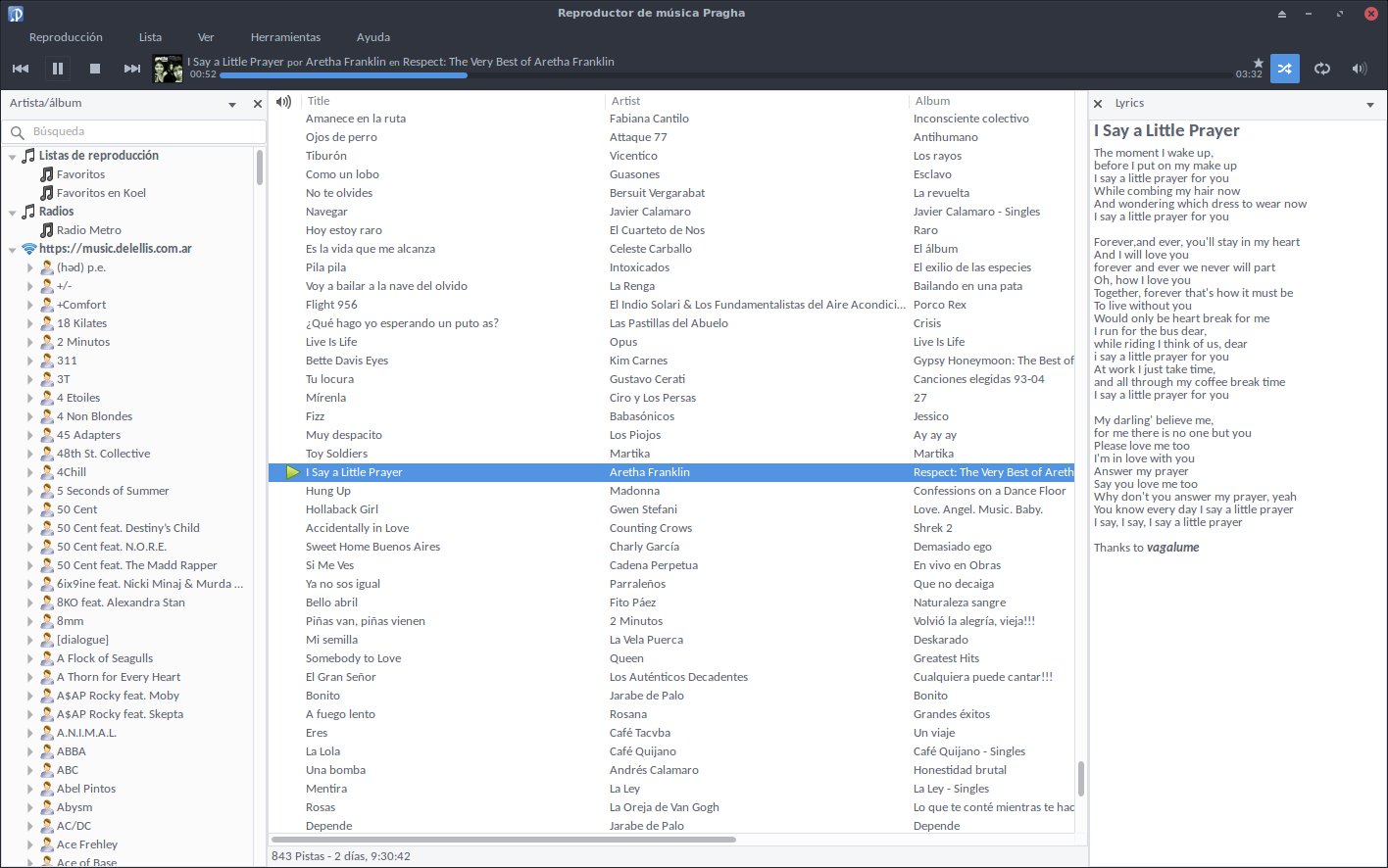Click the speaker column header icon

(x=283, y=101)
